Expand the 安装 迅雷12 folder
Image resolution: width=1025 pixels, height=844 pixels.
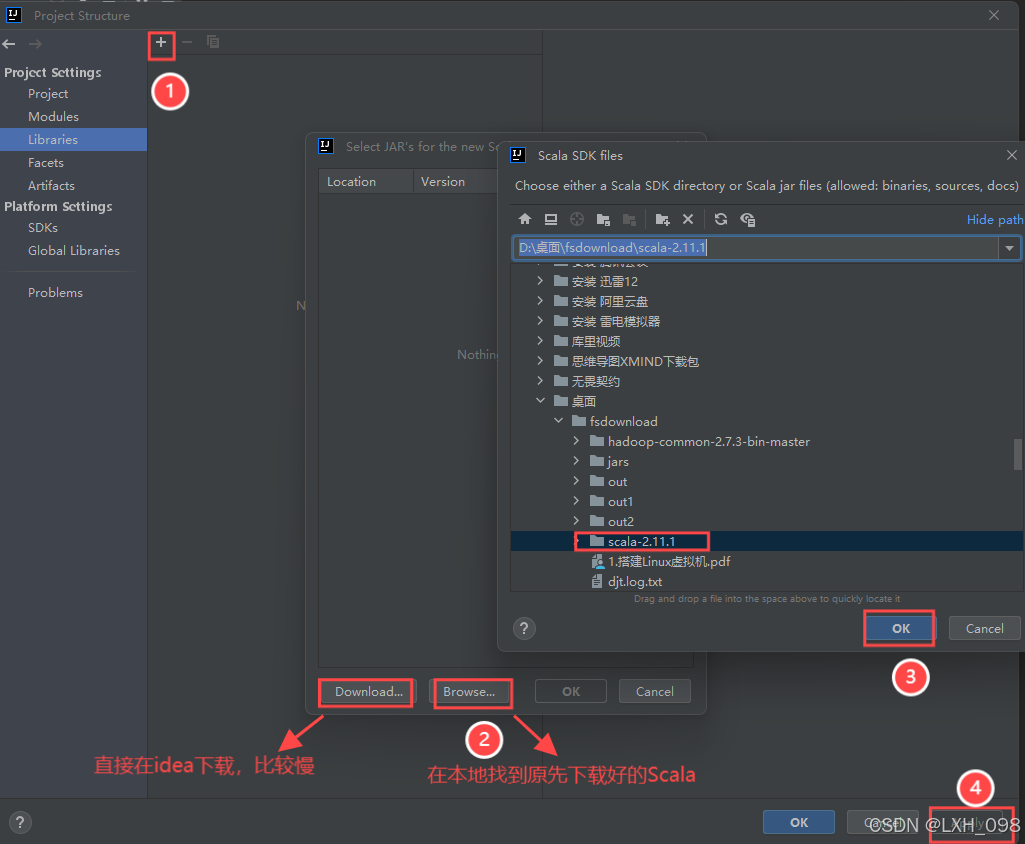540,281
